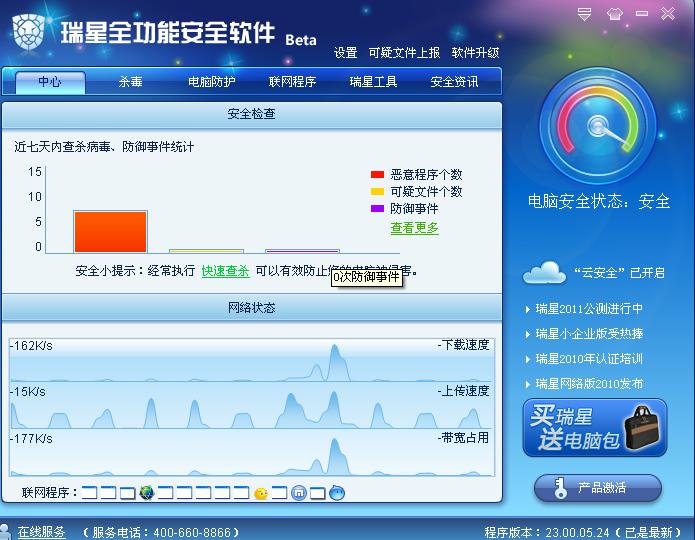Screen dimensions: 695x540
Task: Select the yellow smiley face program icon
Action: click(x=261, y=493)
